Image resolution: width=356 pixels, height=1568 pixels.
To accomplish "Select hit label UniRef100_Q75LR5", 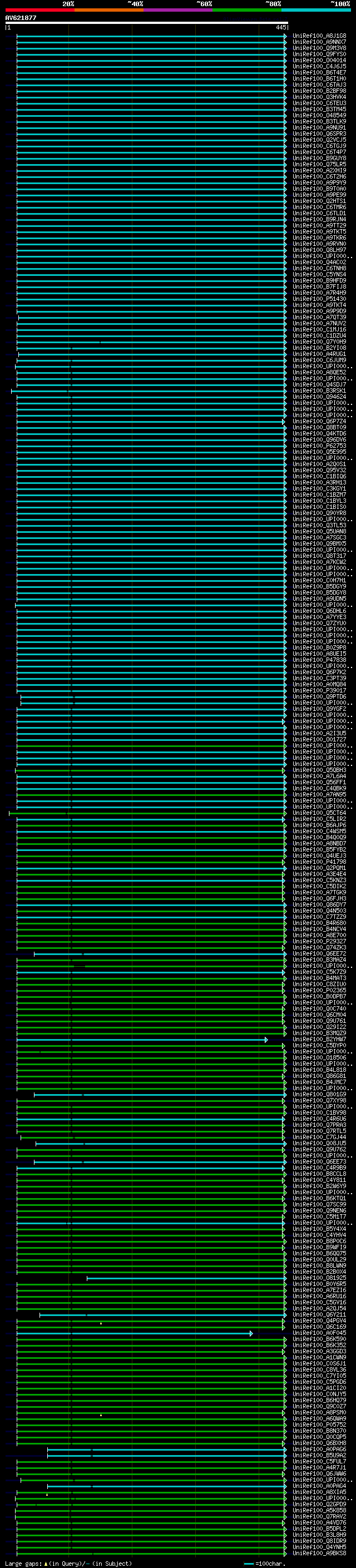I will 319,164.
